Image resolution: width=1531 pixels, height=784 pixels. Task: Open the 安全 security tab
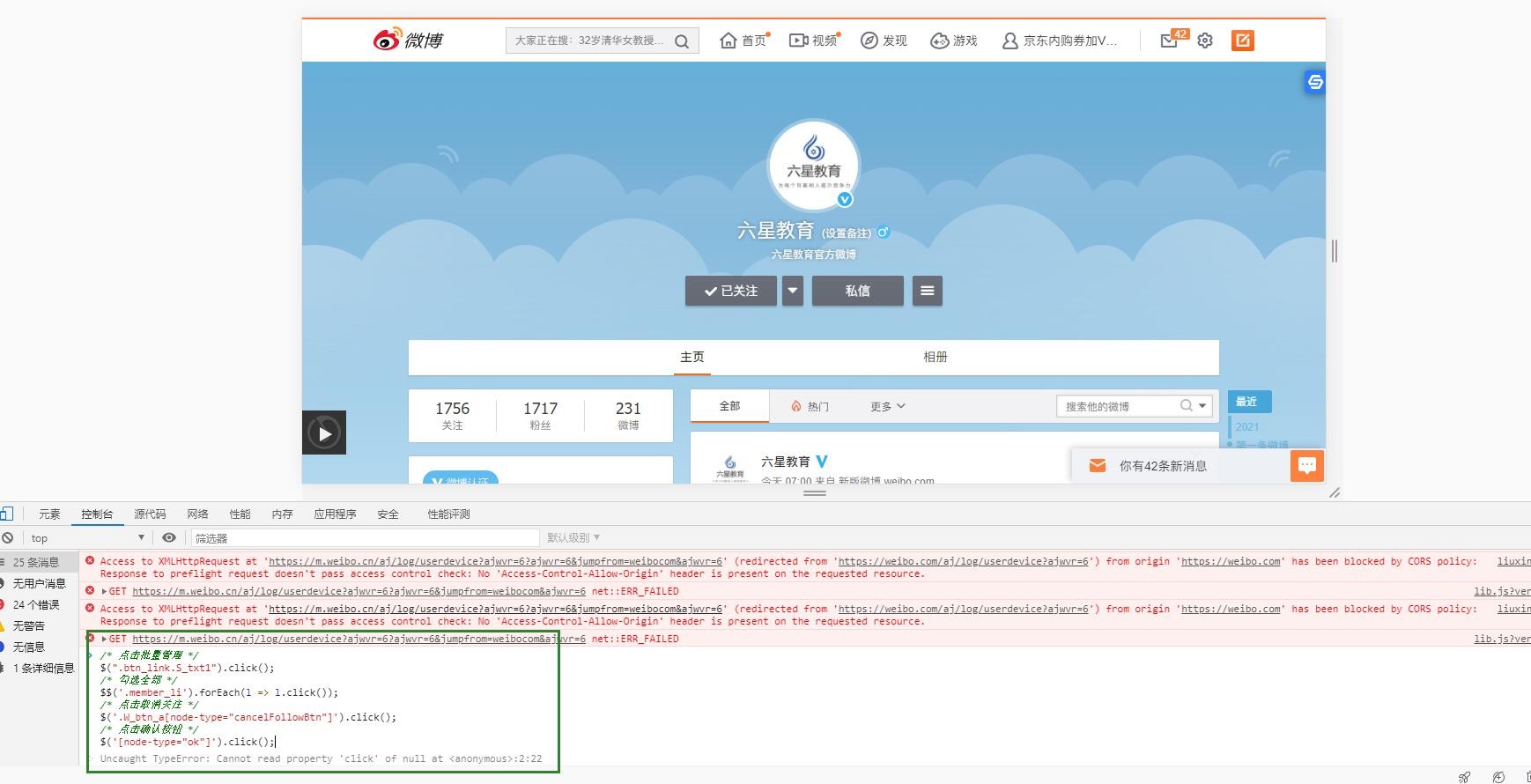(388, 514)
